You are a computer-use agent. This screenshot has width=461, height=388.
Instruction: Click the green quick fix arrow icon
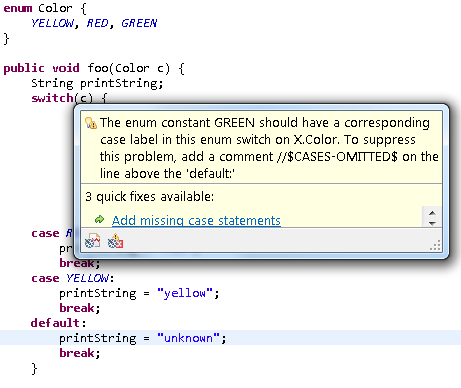[99, 219]
